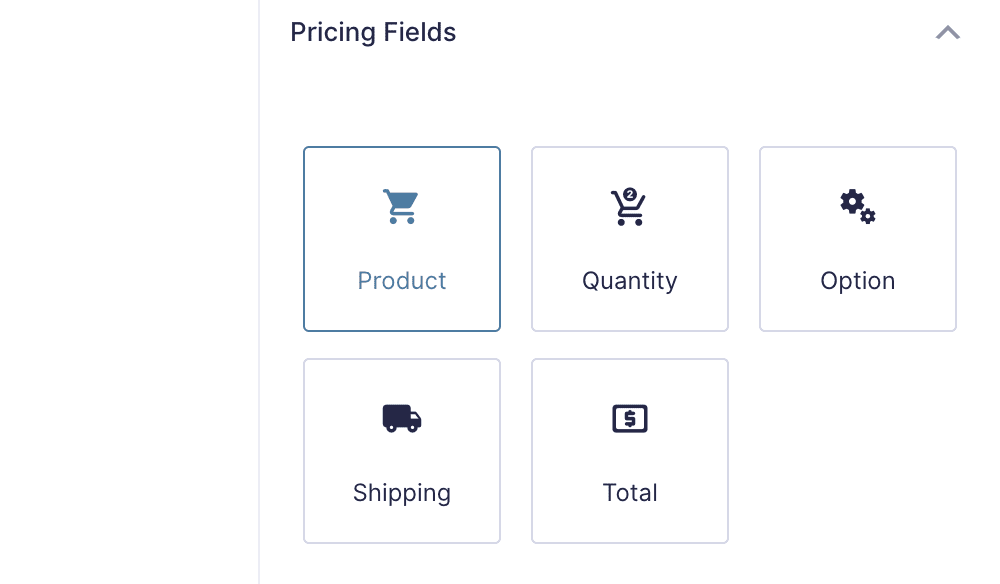Screen dimensions: 1000x584
Task: Click the shopping cart Product icon
Action: click(401, 206)
